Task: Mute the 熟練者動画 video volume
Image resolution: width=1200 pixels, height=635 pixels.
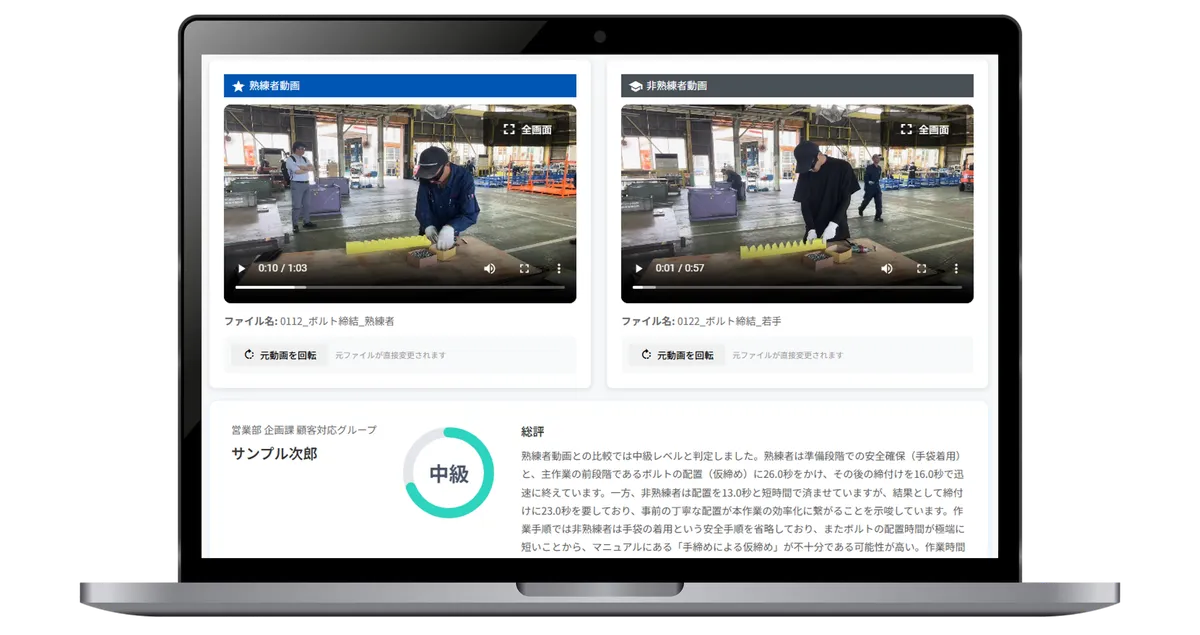Action: (x=490, y=269)
